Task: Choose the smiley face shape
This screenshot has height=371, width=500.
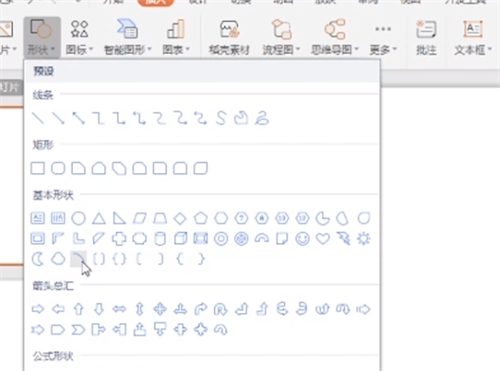Action: [302, 239]
